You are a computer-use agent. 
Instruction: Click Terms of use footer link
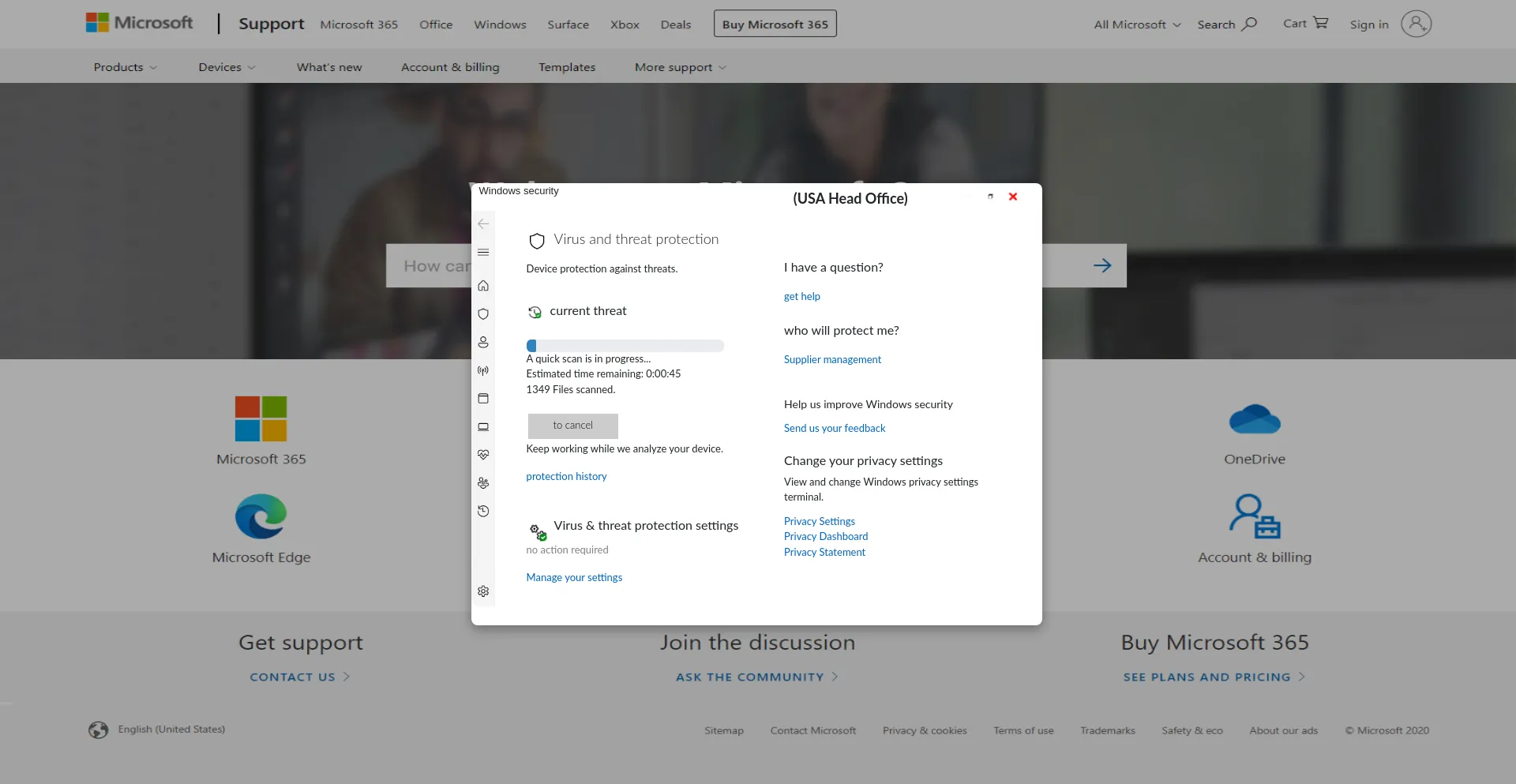pos(1023,731)
